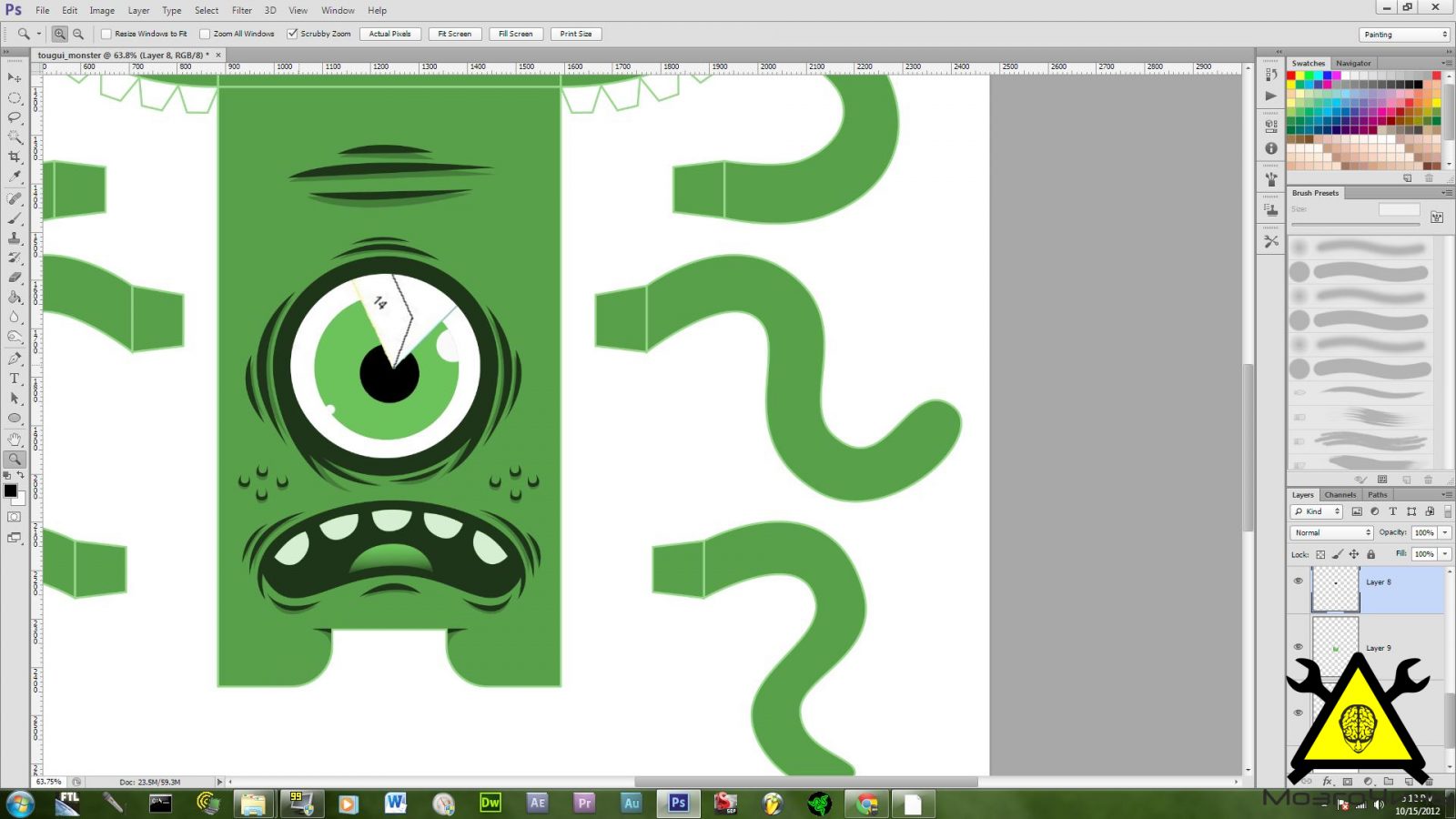The height and width of the screenshot is (819, 1456).
Task: Select the Pen tool
Action: pos(14,359)
